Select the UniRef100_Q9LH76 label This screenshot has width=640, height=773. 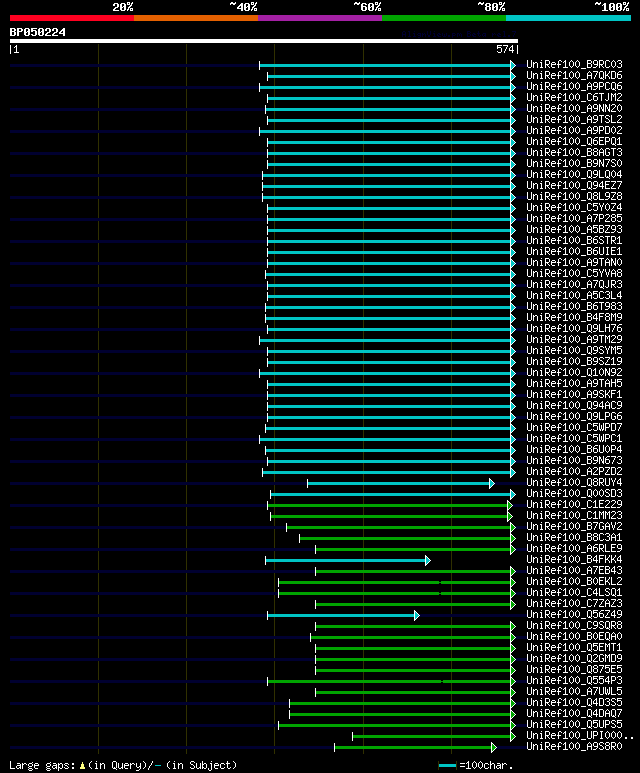574,328
